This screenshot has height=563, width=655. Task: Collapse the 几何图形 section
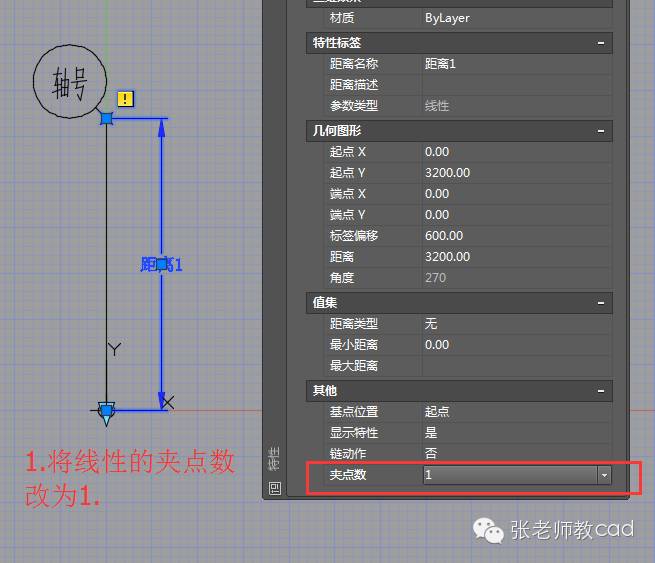point(601,131)
